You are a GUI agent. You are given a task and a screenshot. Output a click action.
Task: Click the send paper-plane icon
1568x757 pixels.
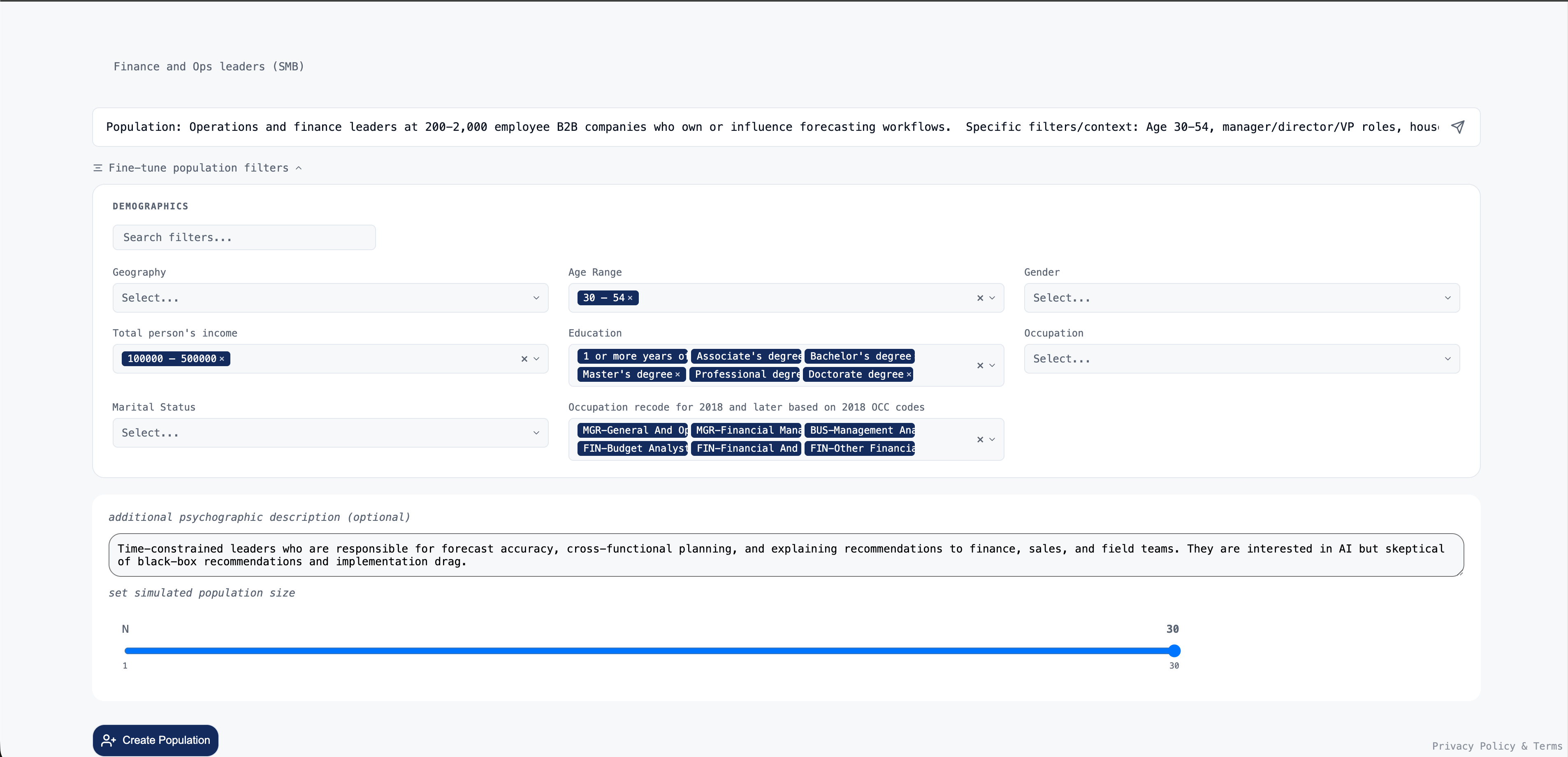(x=1457, y=127)
